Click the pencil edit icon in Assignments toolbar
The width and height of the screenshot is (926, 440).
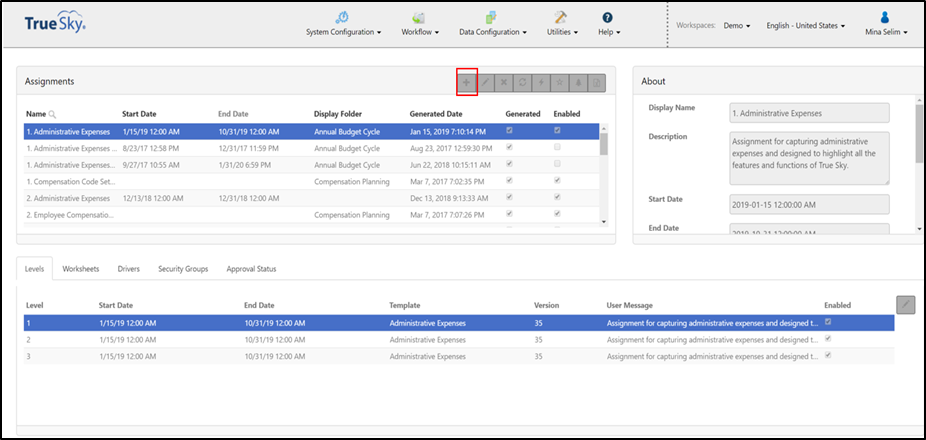pos(485,83)
